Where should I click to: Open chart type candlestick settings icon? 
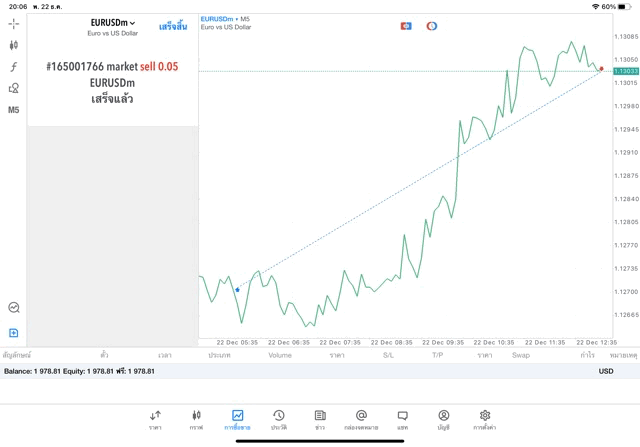pos(14,45)
